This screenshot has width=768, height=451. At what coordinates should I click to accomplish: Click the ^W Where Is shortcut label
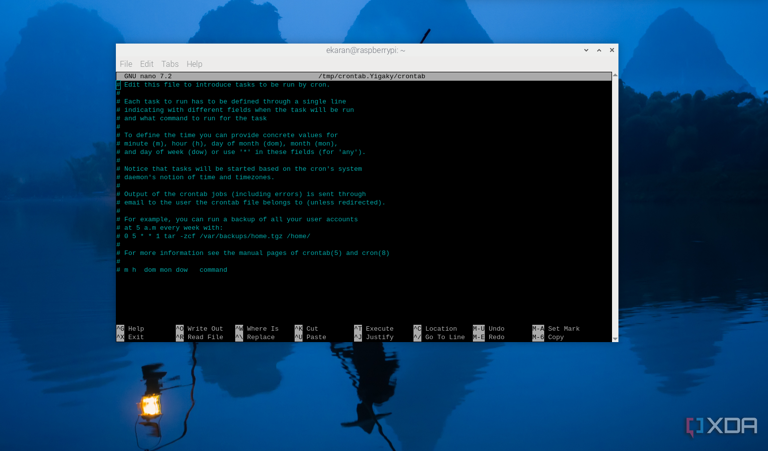click(257, 329)
